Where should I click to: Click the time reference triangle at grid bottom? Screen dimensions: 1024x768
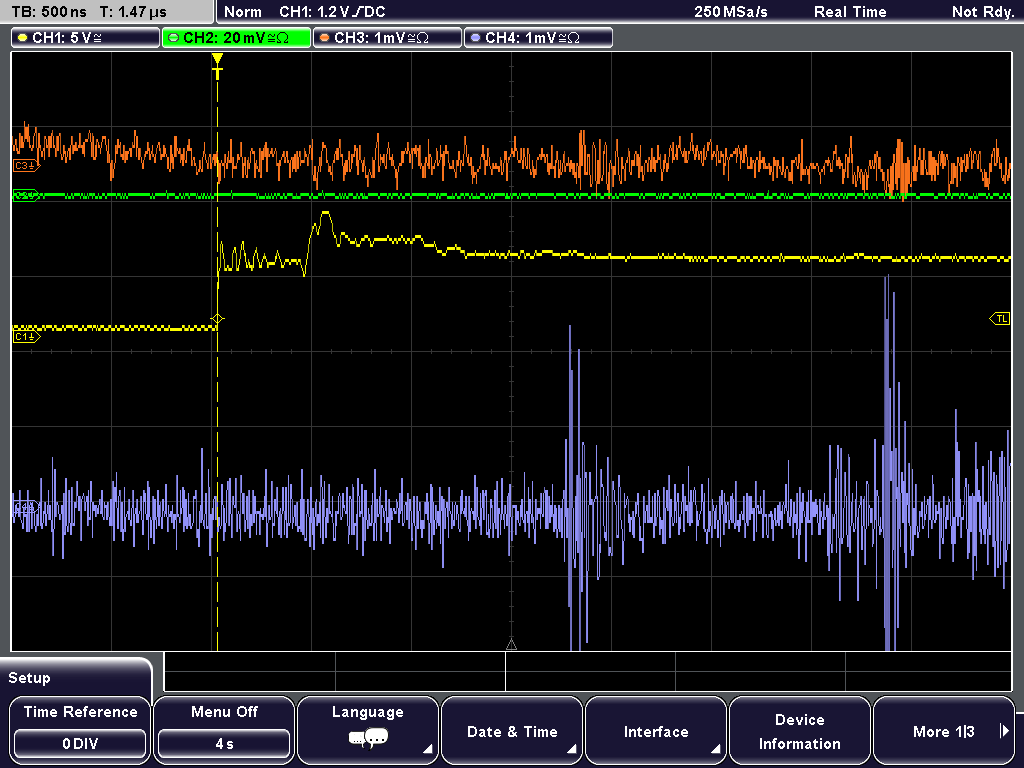click(511, 645)
